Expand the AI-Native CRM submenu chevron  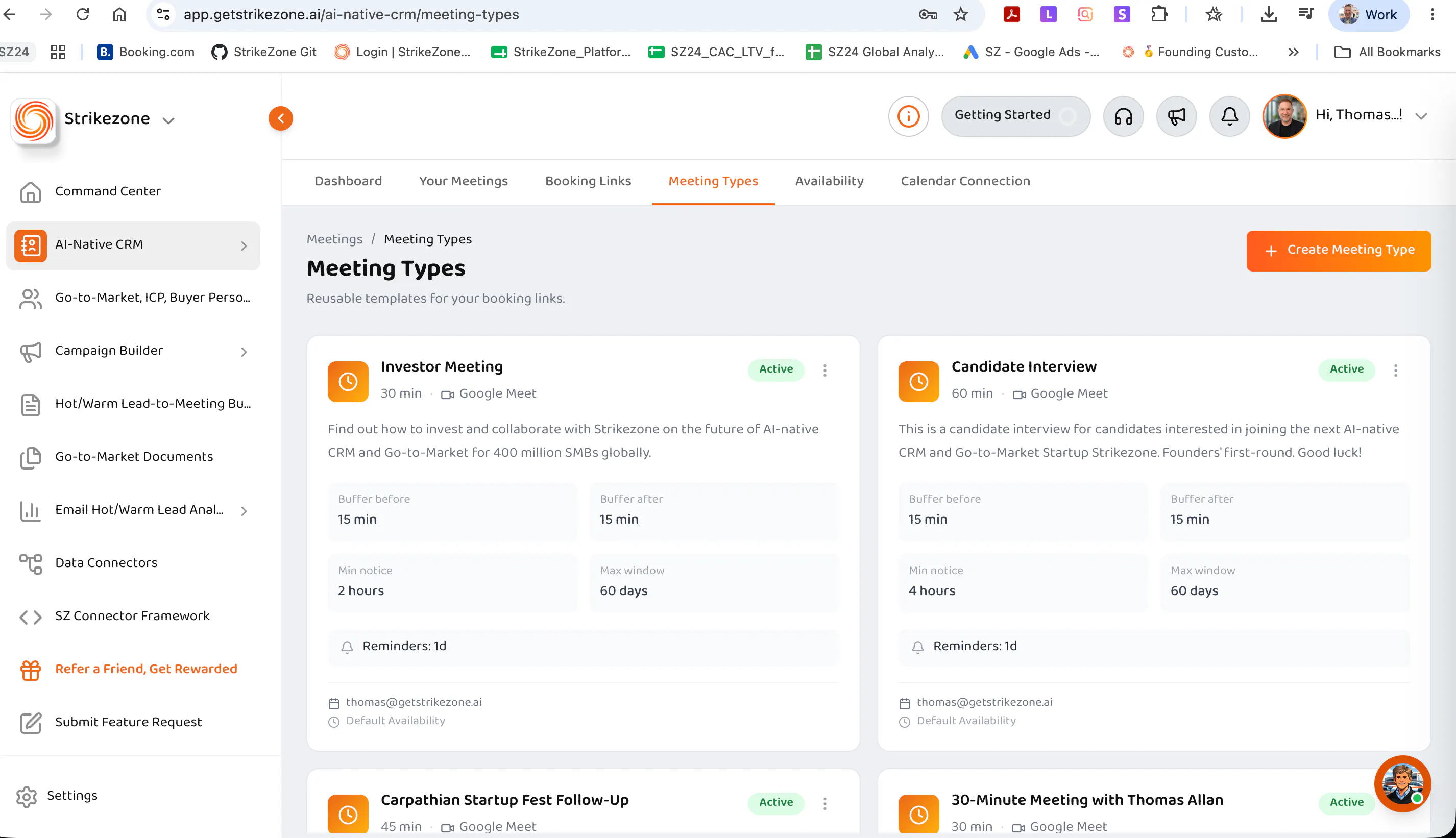(244, 246)
